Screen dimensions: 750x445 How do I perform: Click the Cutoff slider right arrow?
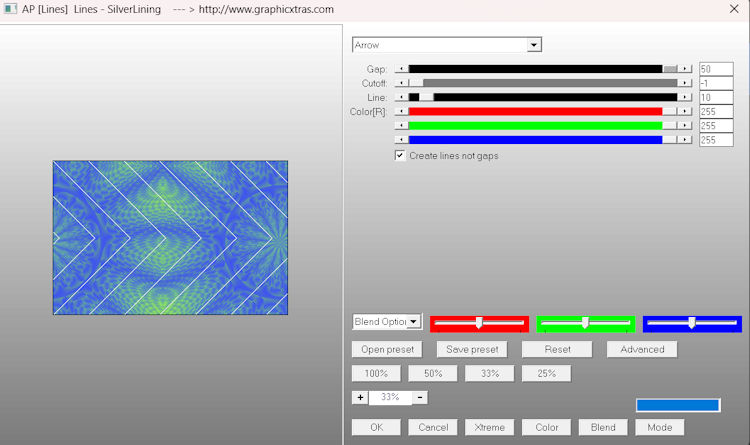click(684, 83)
